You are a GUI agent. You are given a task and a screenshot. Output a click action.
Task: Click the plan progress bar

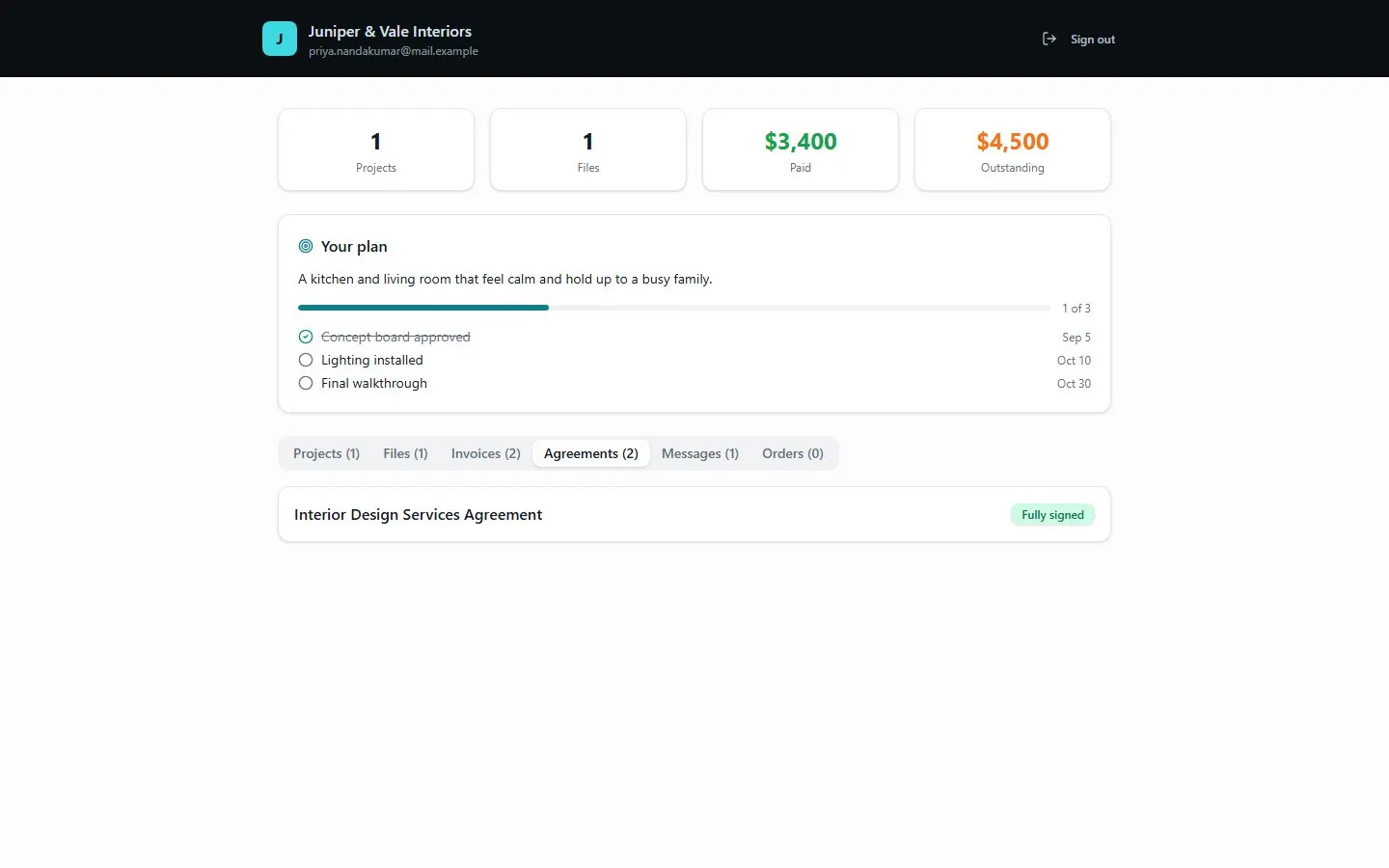674,308
